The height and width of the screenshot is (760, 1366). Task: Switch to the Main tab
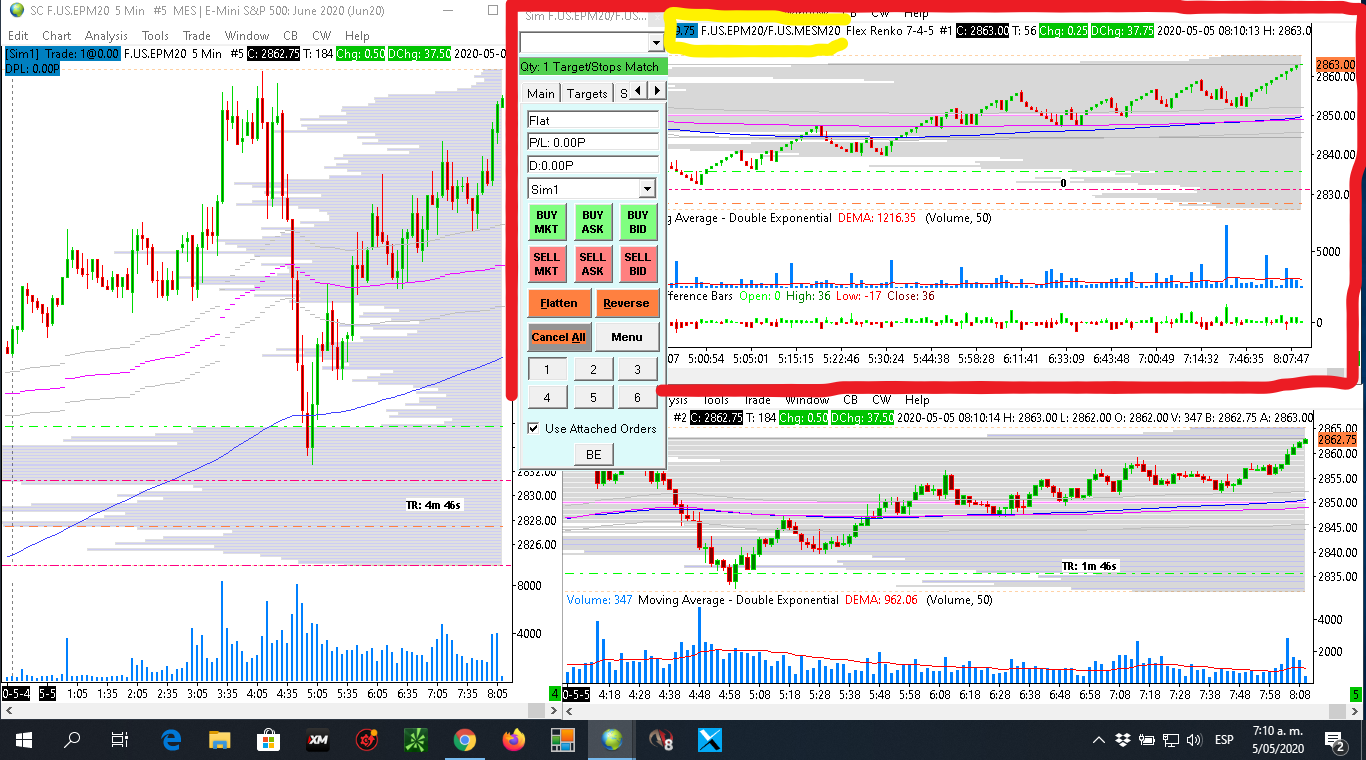541,93
